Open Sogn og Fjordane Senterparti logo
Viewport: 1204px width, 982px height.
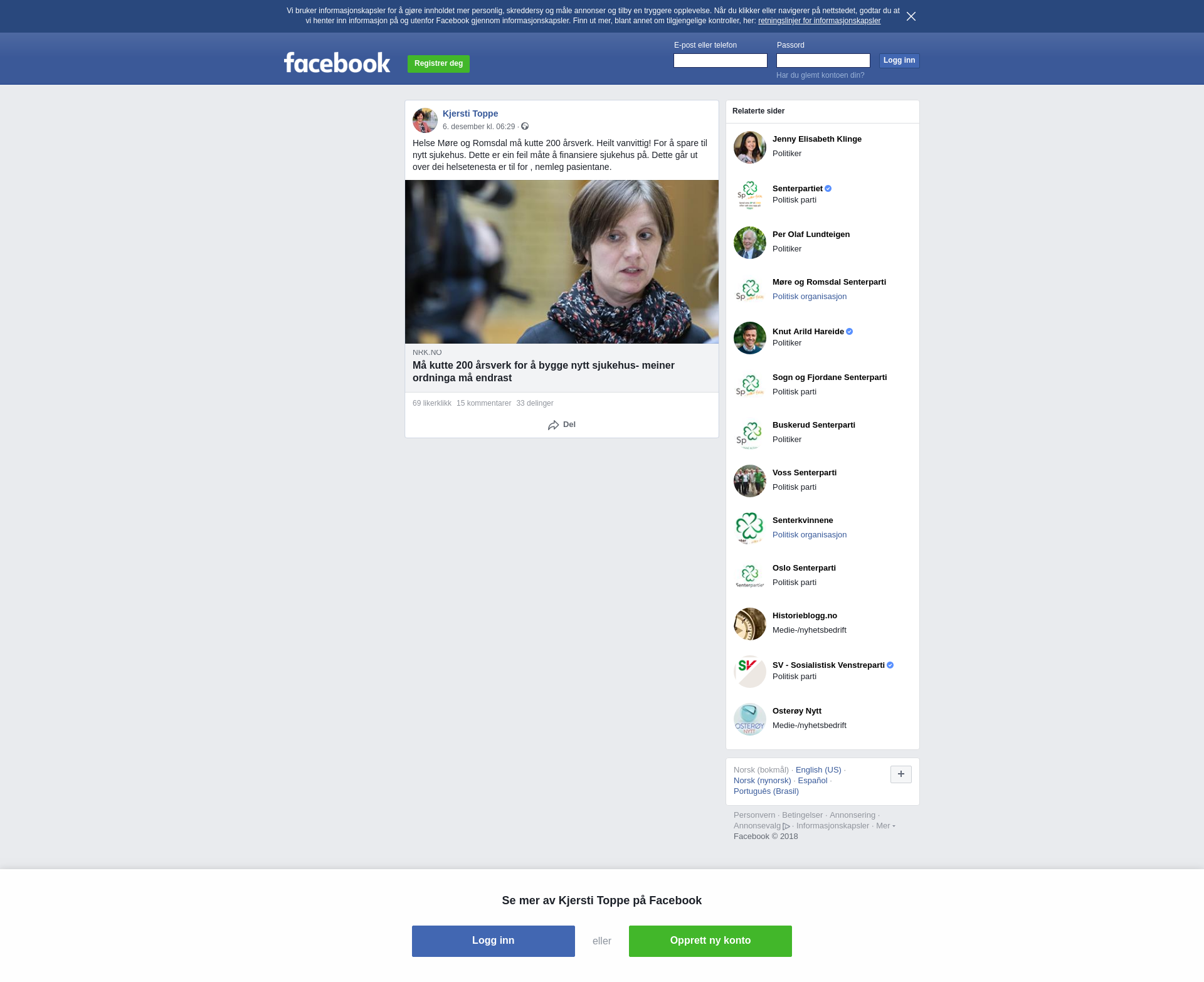tap(750, 386)
